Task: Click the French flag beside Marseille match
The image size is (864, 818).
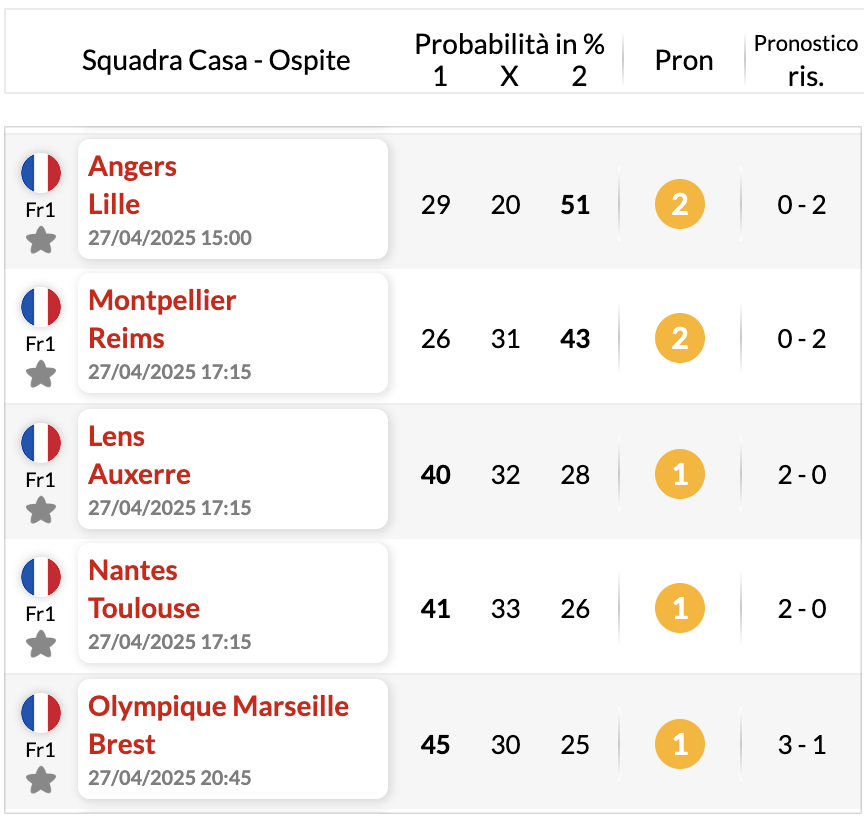Action: pos(41,712)
